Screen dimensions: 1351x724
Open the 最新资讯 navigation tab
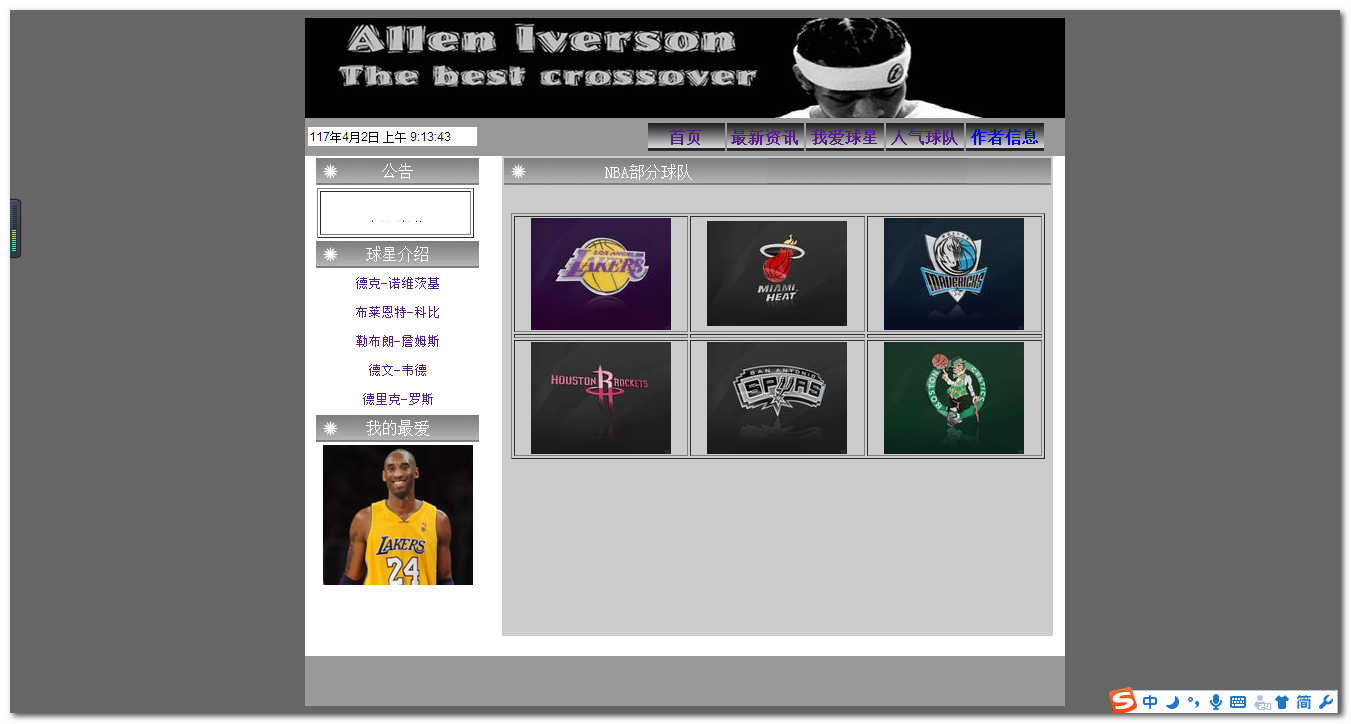click(765, 137)
